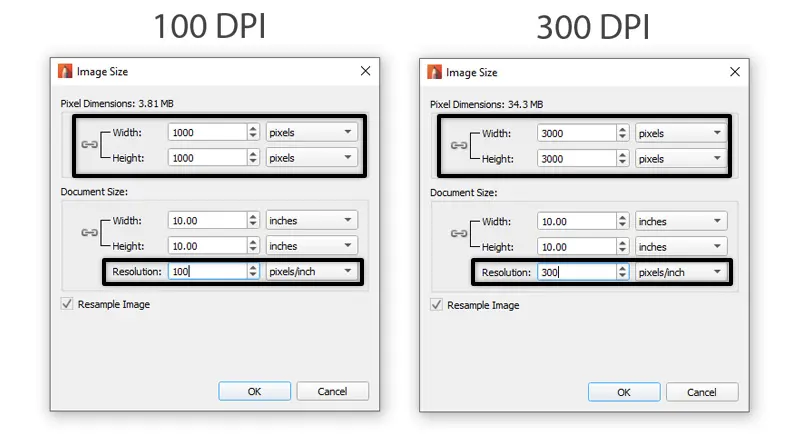Open pixel width units dropdown in 300 DPI dialog
Screen dimensions: 800x436
[681, 133]
